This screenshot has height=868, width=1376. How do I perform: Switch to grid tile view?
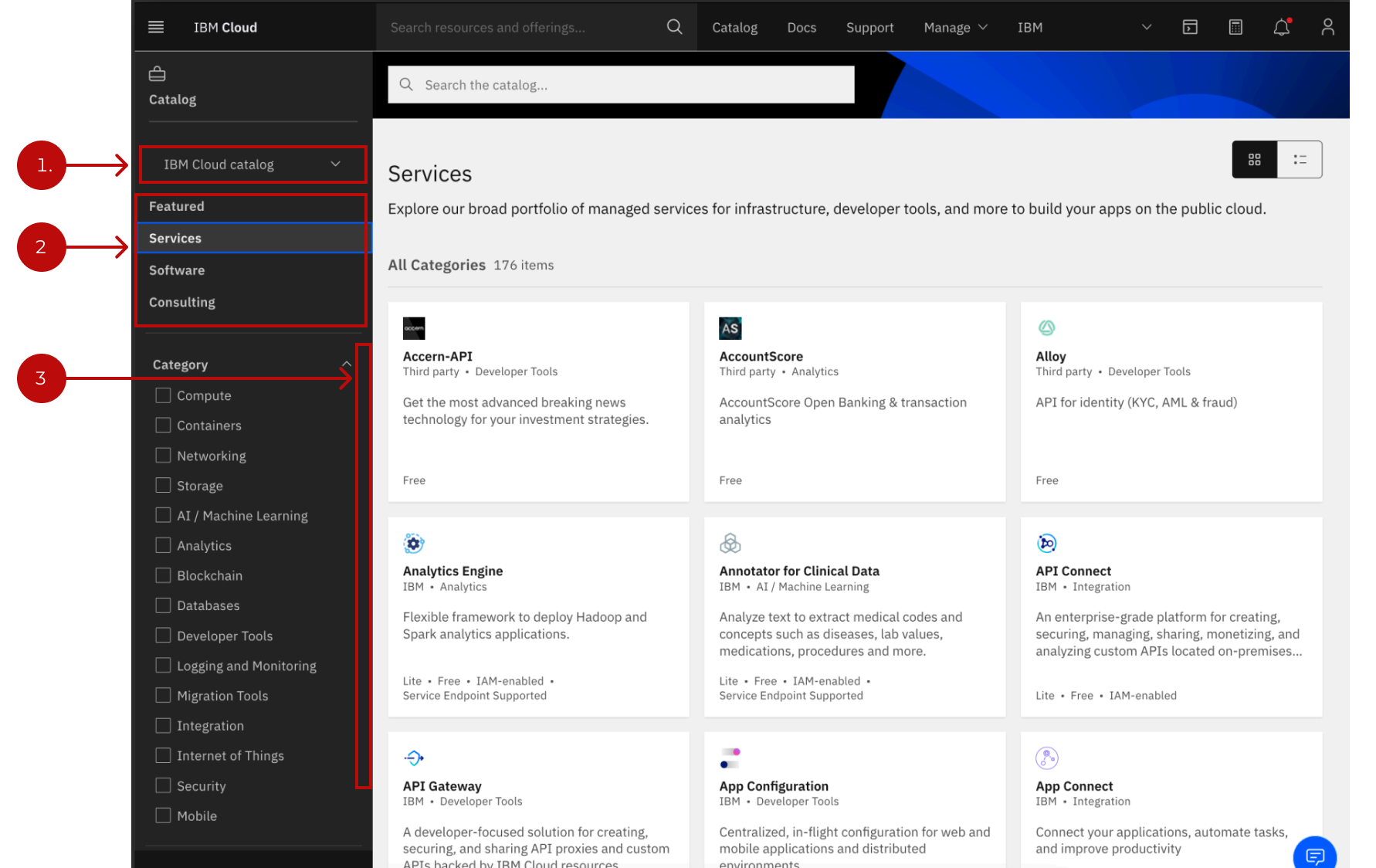tap(1255, 160)
